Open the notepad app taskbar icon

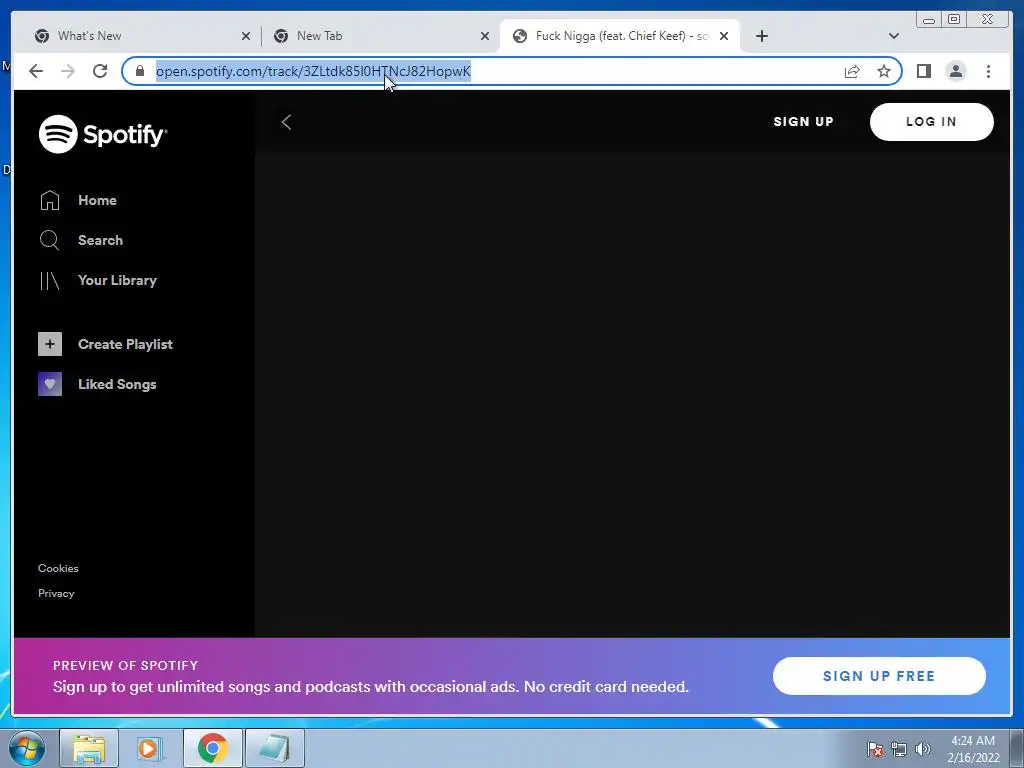tap(274, 748)
